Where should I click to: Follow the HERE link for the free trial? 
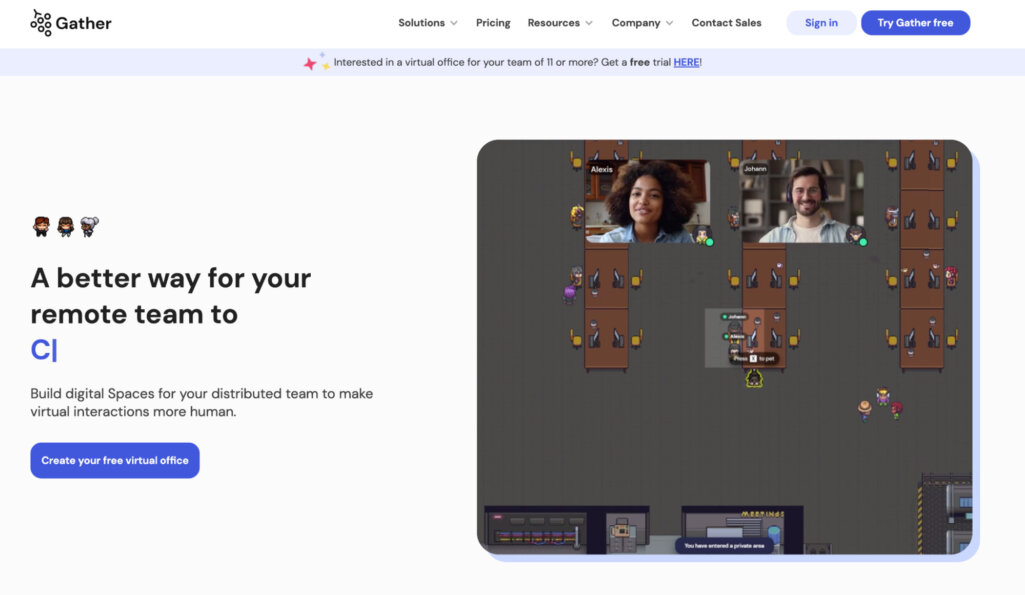pyautogui.click(x=686, y=62)
